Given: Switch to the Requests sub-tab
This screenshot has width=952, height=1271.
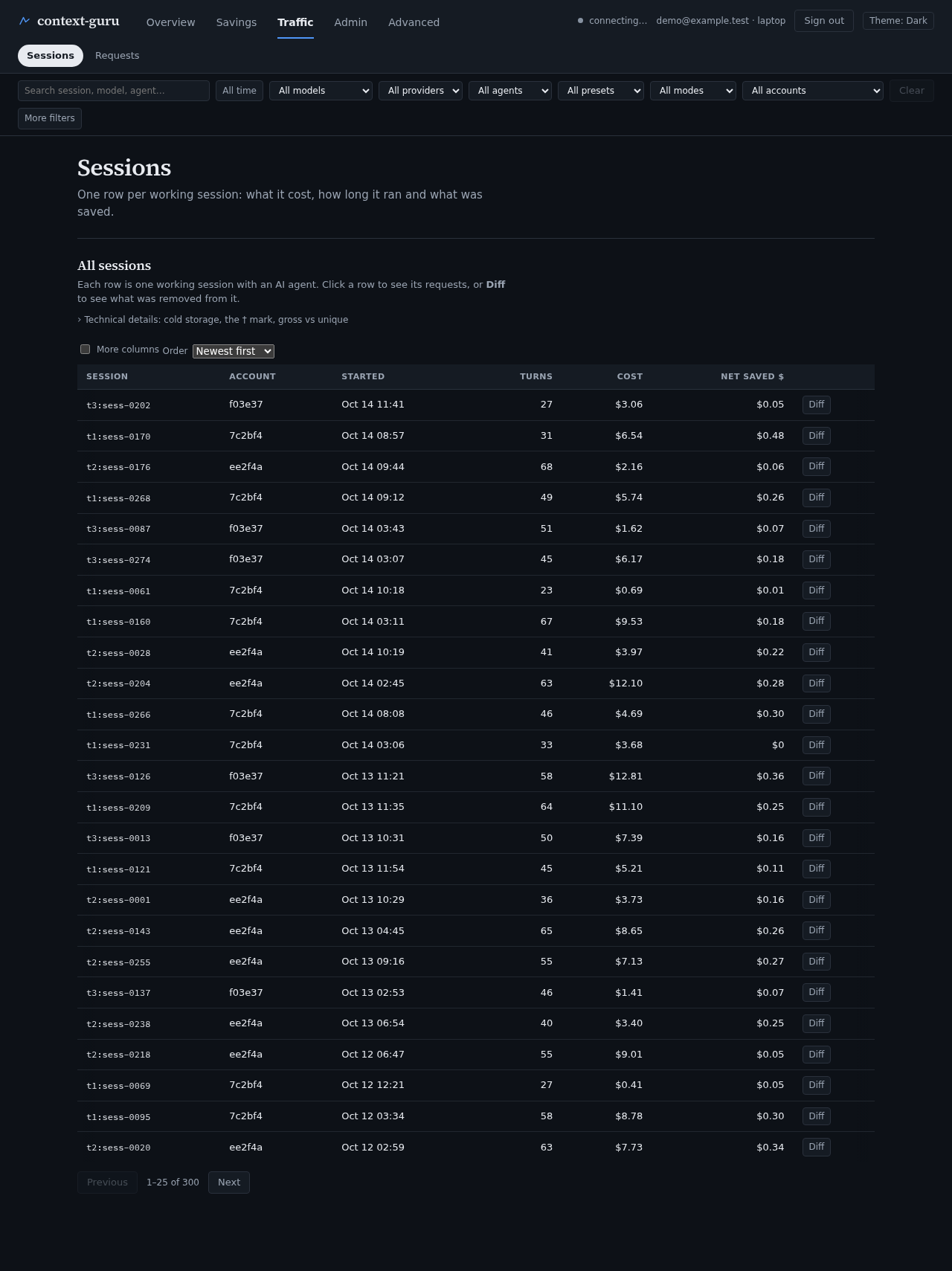Looking at the screenshot, I should pyautogui.click(x=118, y=56).
